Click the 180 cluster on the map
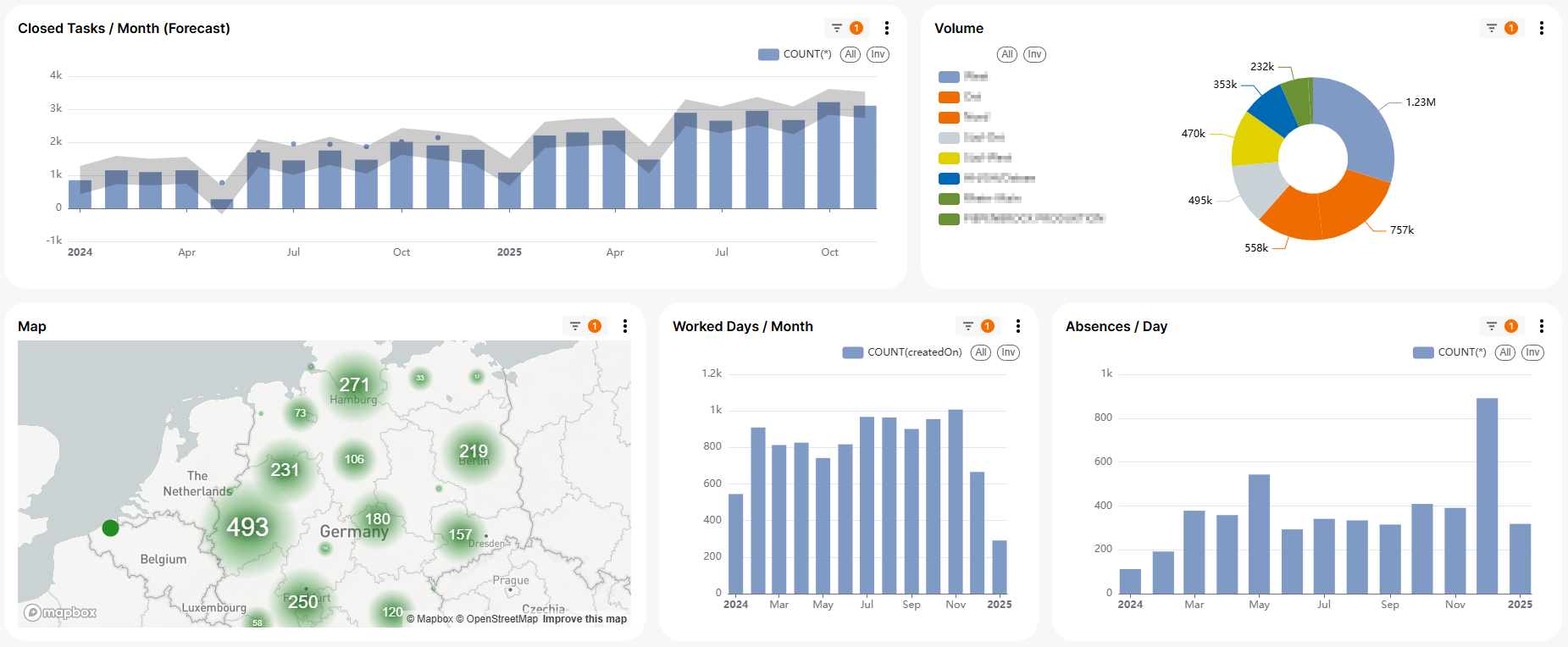 click(x=377, y=519)
